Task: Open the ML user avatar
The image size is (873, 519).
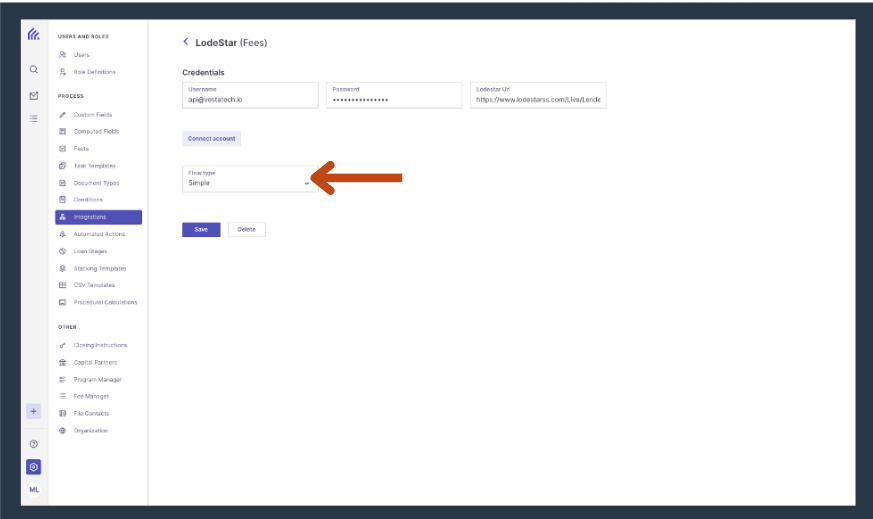Action: (34, 490)
